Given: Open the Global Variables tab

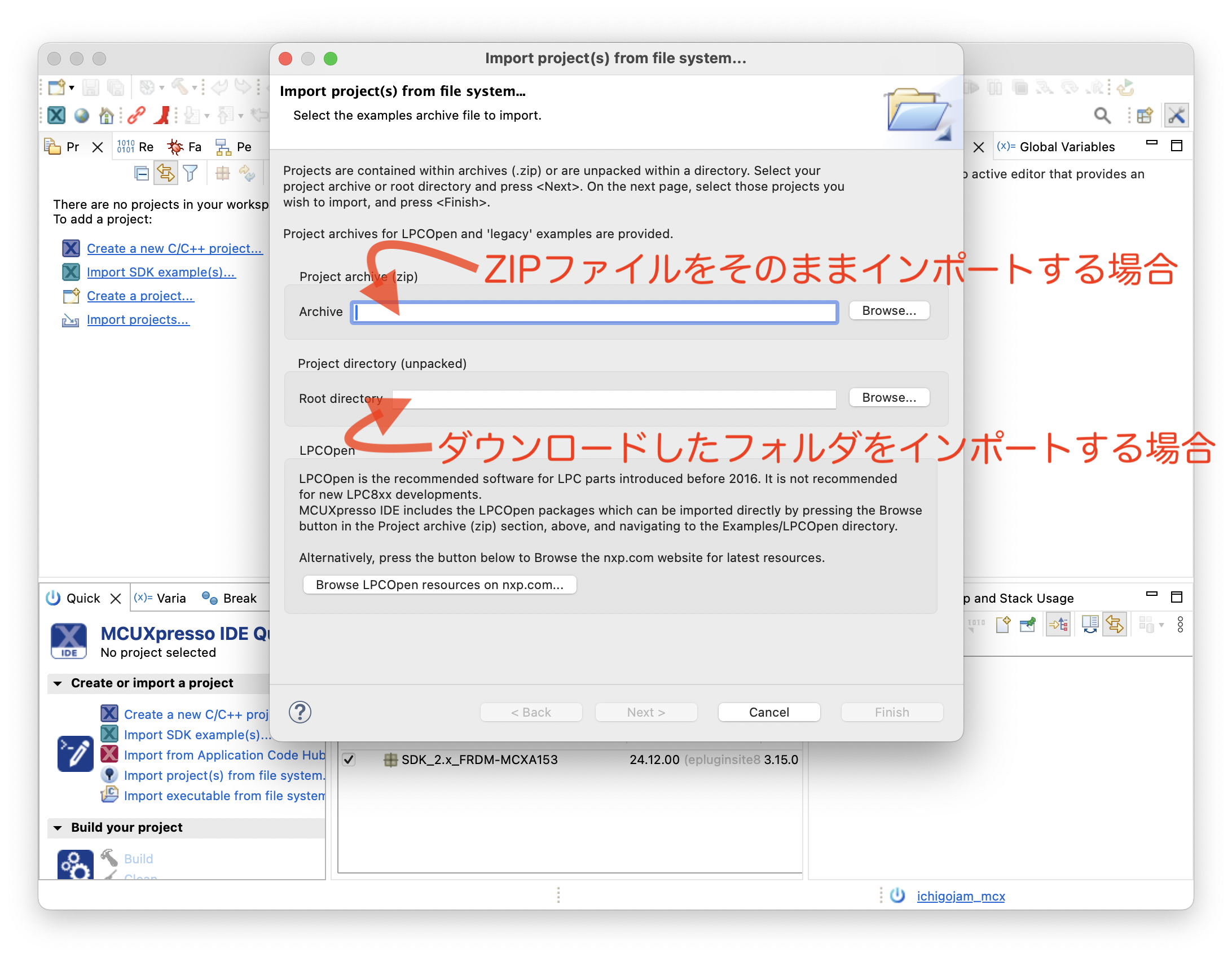Looking at the screenshot, I should 1056,147.
